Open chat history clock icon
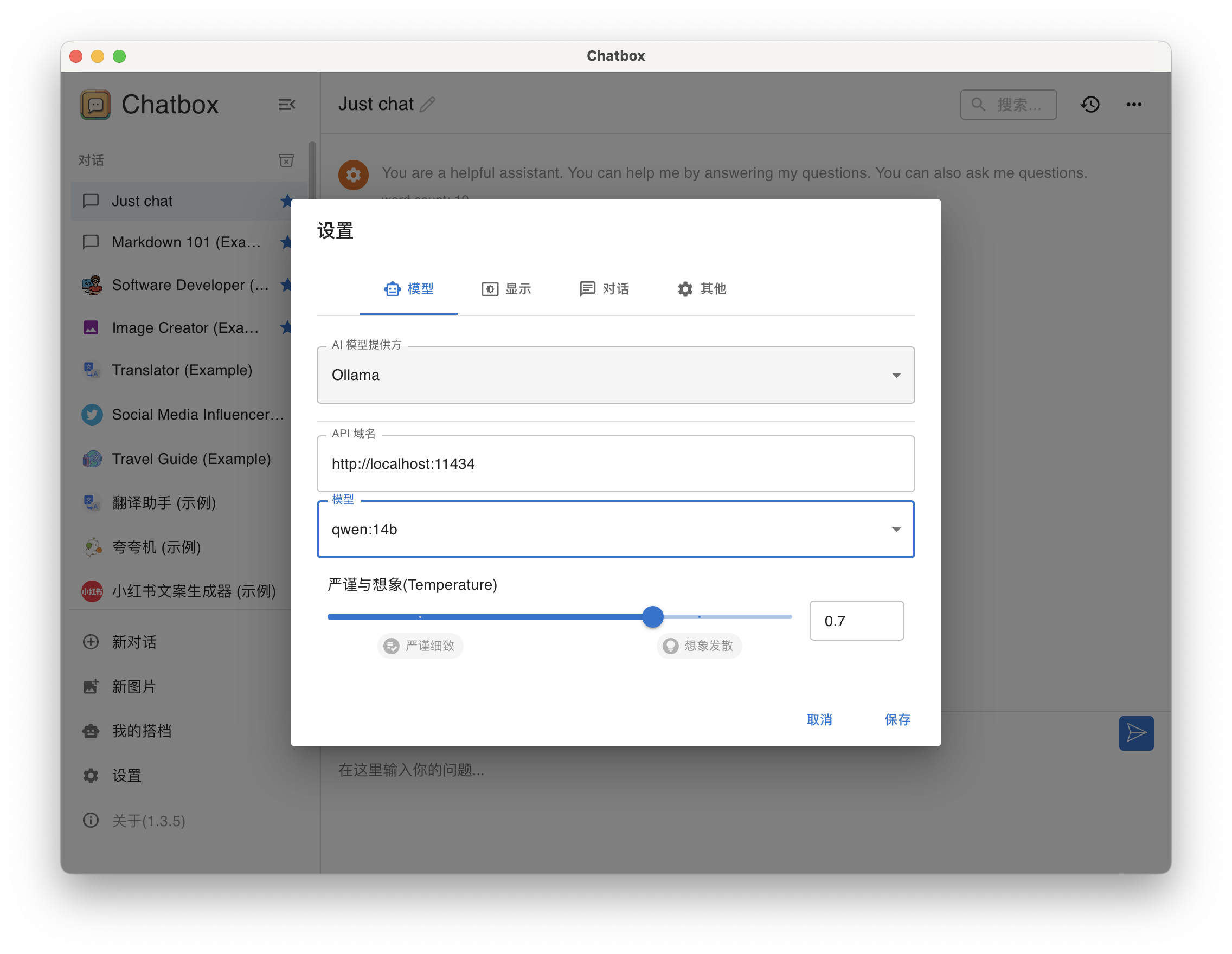This screenshot has width=1232, height=954. click(x=1090, y=104)
